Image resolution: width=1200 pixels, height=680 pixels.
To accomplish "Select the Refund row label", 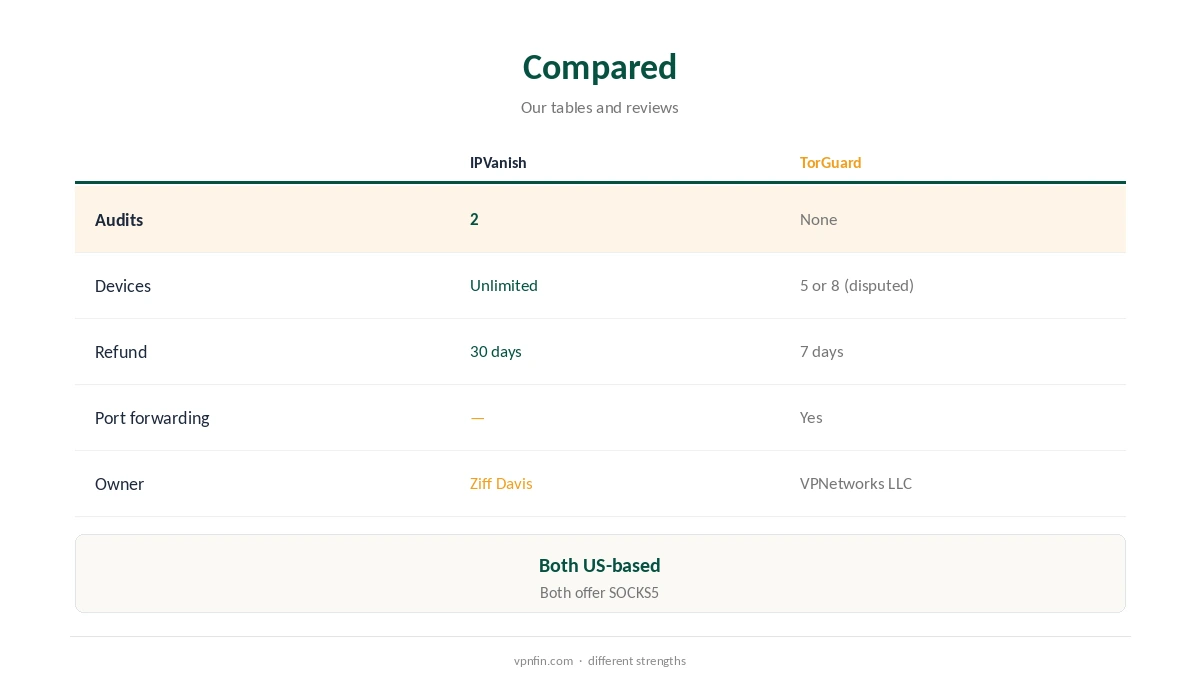I will 121,352.
